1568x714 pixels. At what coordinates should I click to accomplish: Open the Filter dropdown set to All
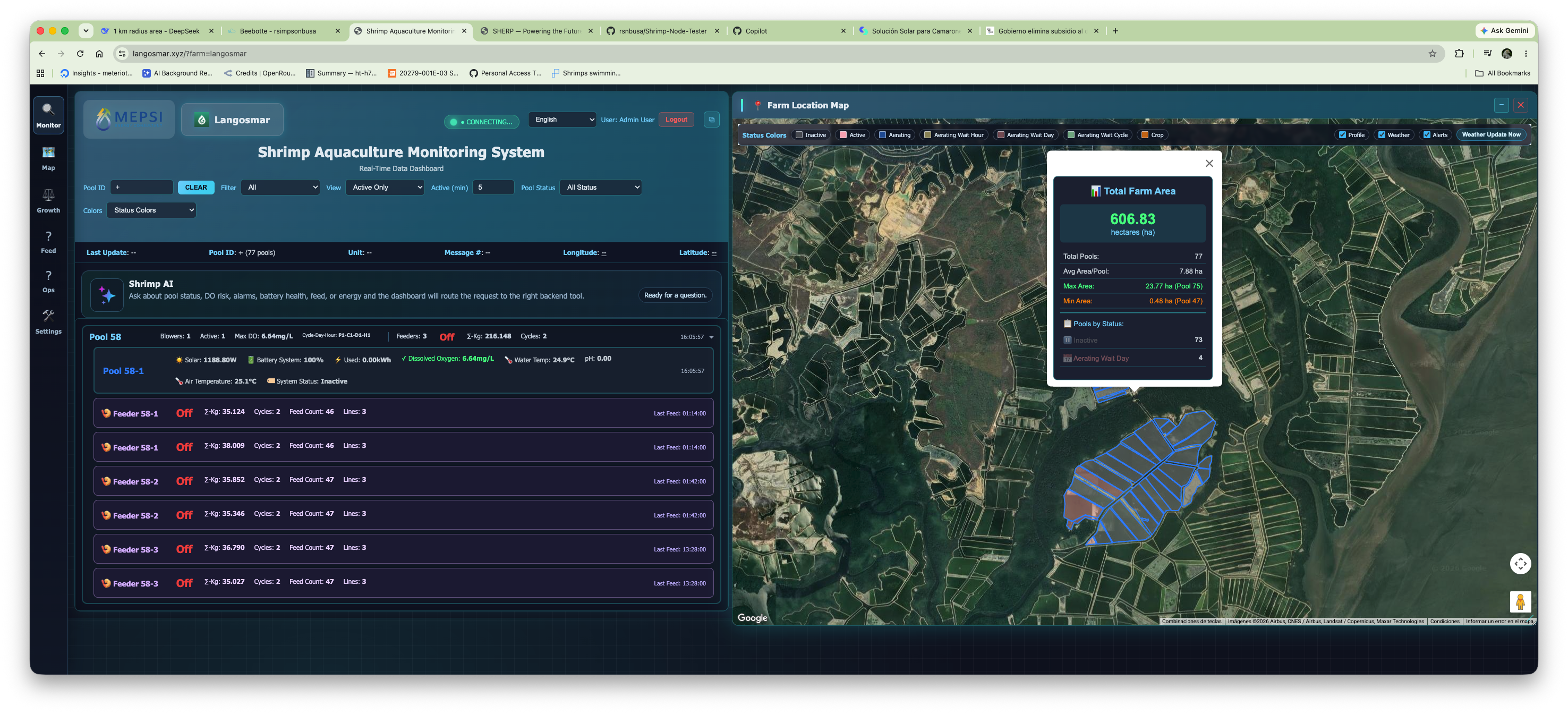pyautogui.click(x=280, y=188)
